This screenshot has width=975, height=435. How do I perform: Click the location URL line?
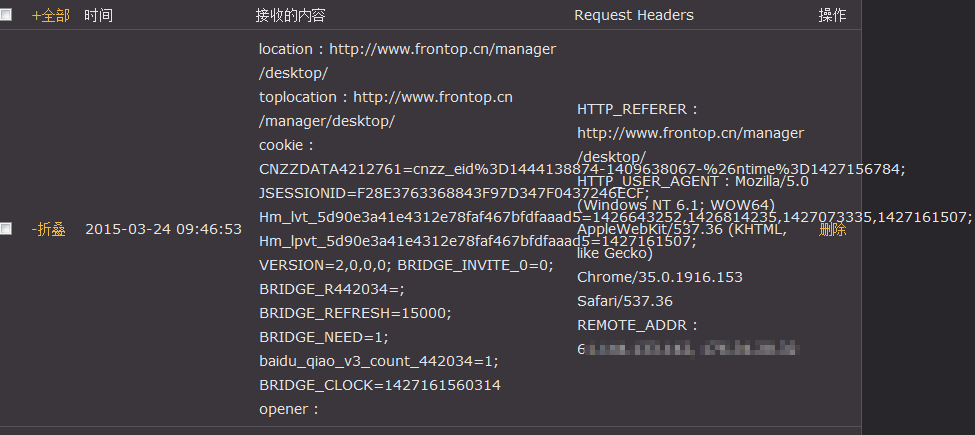407,61
